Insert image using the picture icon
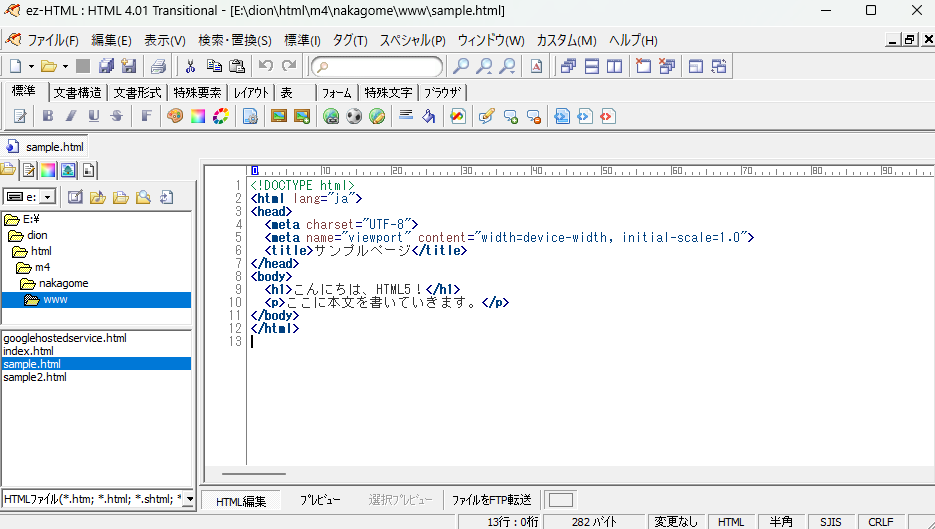The height and width of the screenshot is (529, 935). [278, 116]
